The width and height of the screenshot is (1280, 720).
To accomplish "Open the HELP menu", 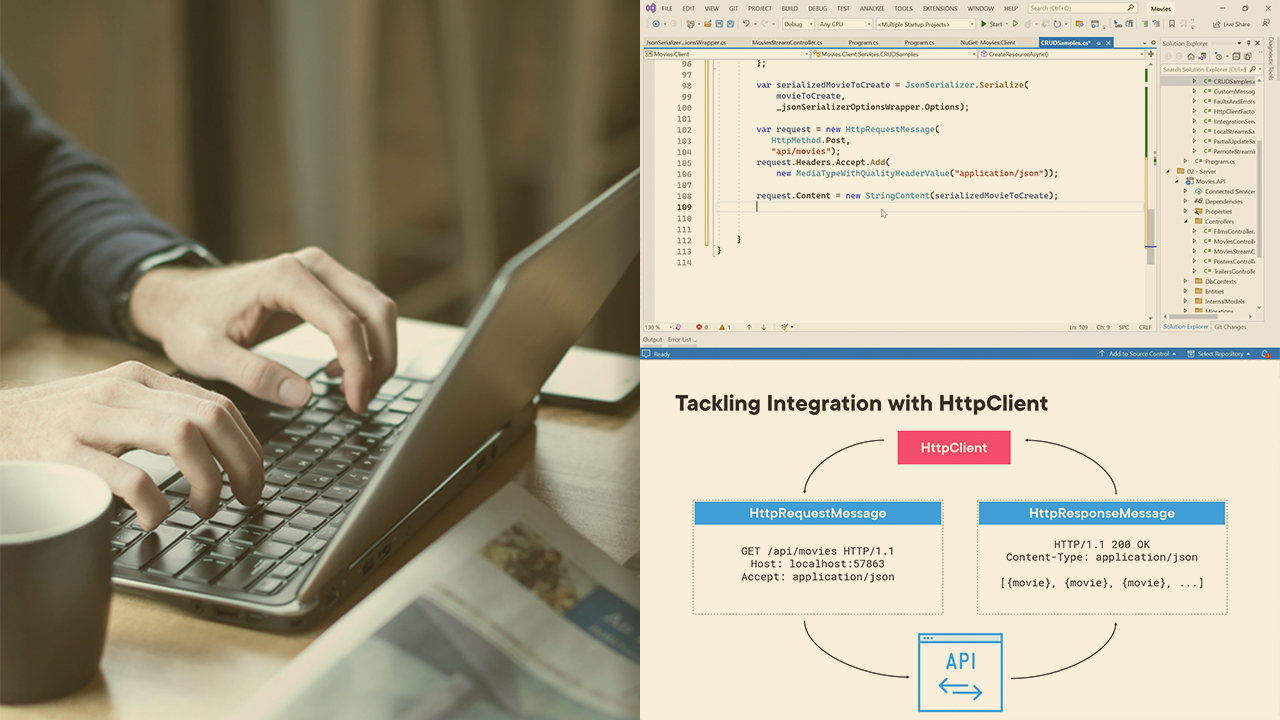I will pyautogui.click(x=1011, y=8).
